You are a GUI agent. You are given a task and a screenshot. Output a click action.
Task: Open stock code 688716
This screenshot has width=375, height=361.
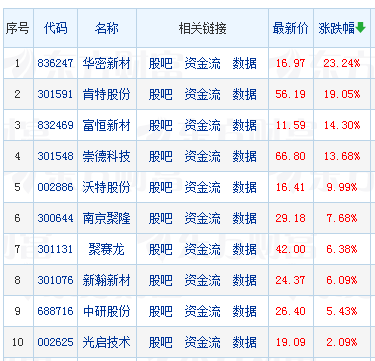[55, 311]
